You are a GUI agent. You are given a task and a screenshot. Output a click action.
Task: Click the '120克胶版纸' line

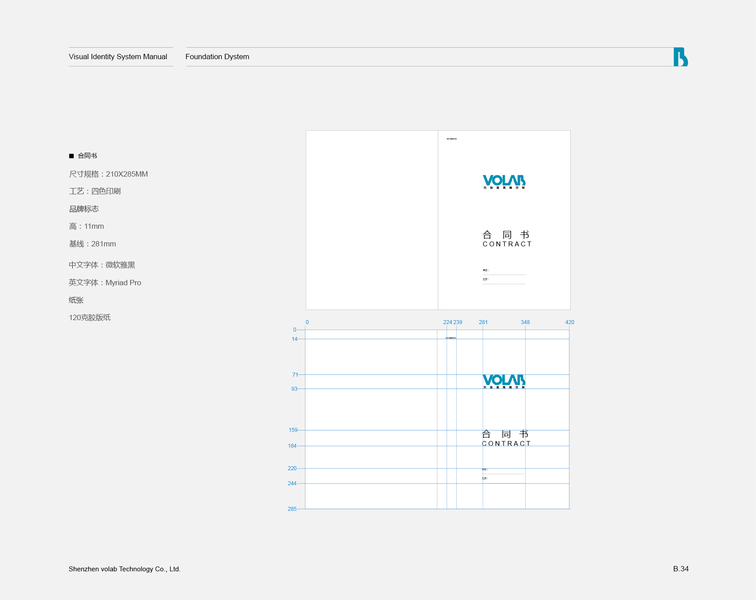point(90,317)
